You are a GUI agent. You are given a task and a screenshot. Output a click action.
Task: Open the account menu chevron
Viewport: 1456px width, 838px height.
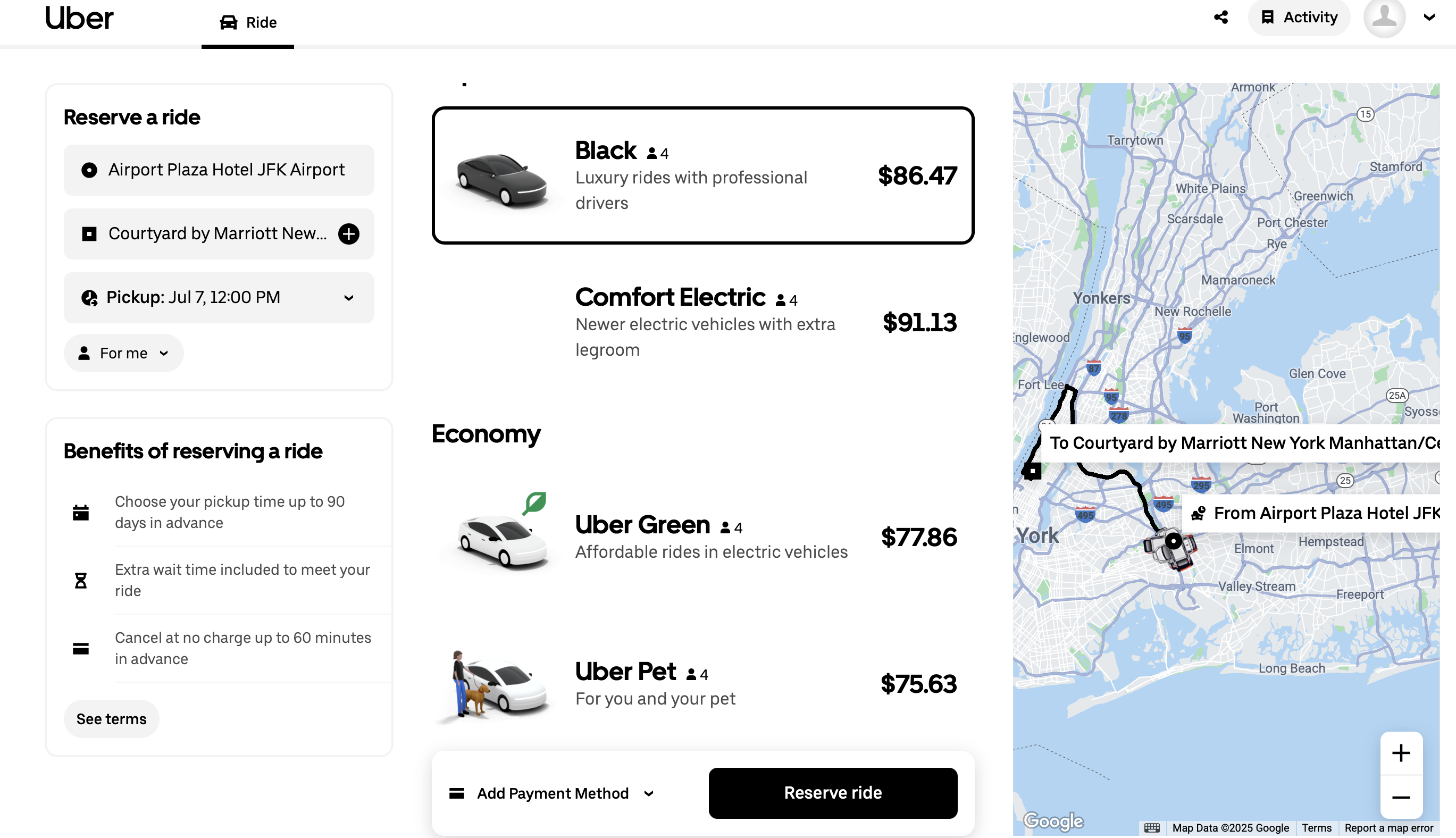coord(1429,17)
